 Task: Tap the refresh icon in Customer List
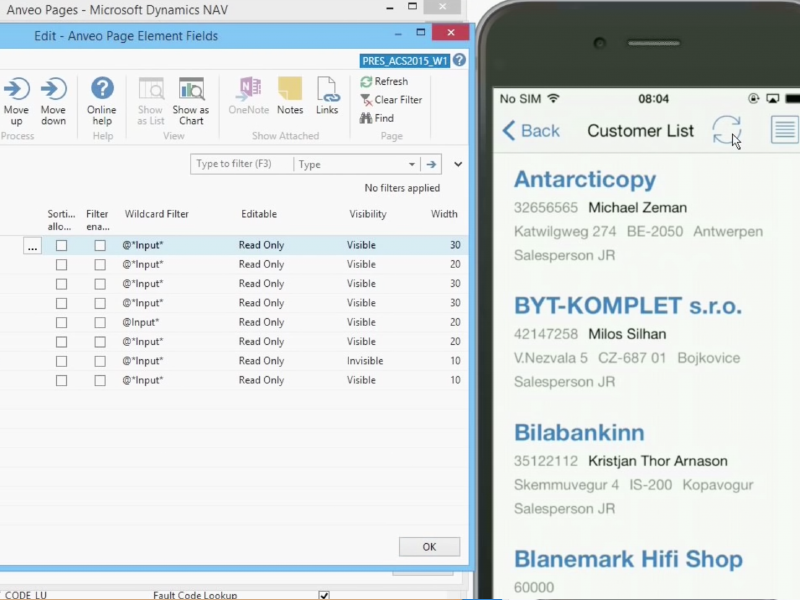click(727, 130)
